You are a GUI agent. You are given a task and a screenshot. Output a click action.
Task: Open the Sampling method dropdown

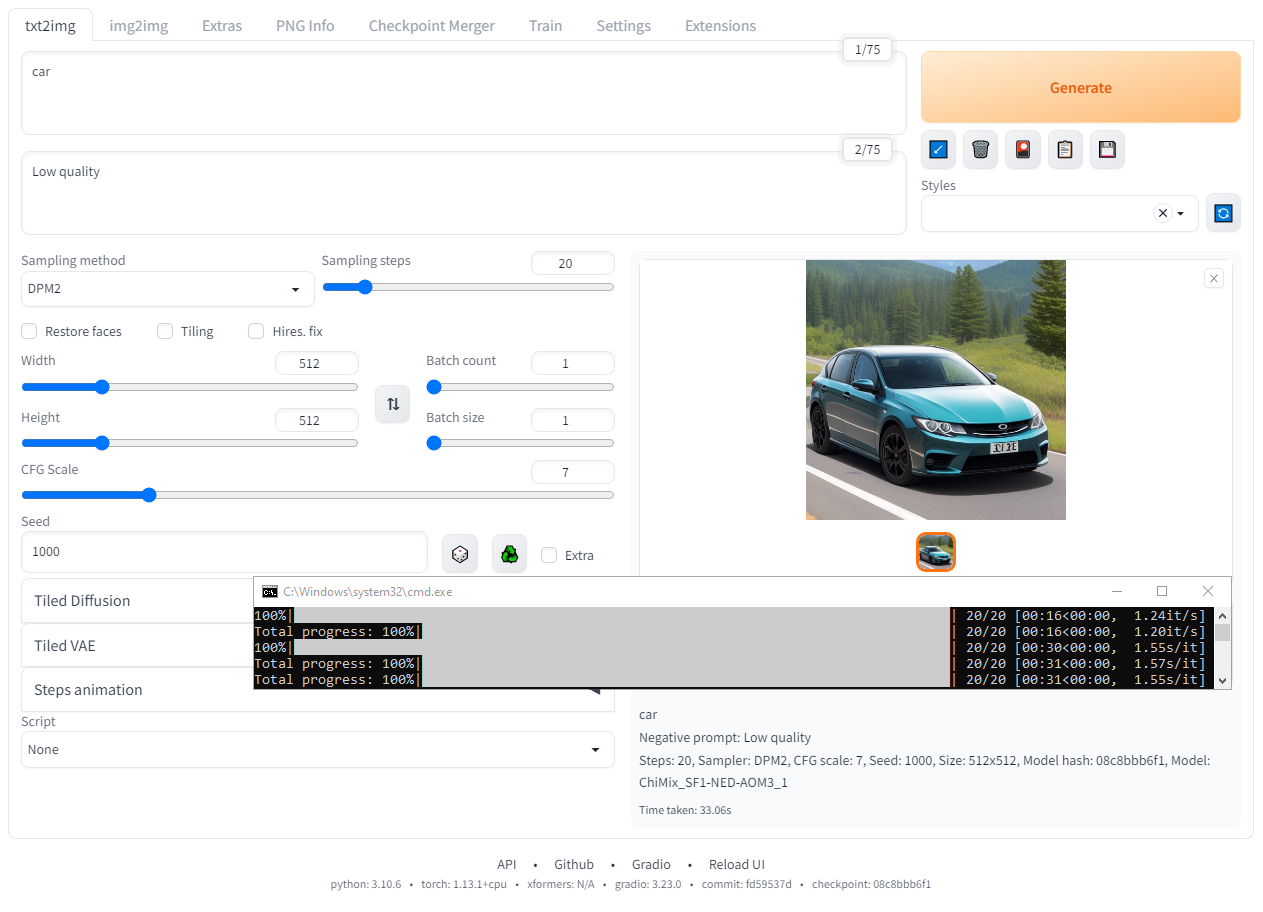[x=167, y=289]
